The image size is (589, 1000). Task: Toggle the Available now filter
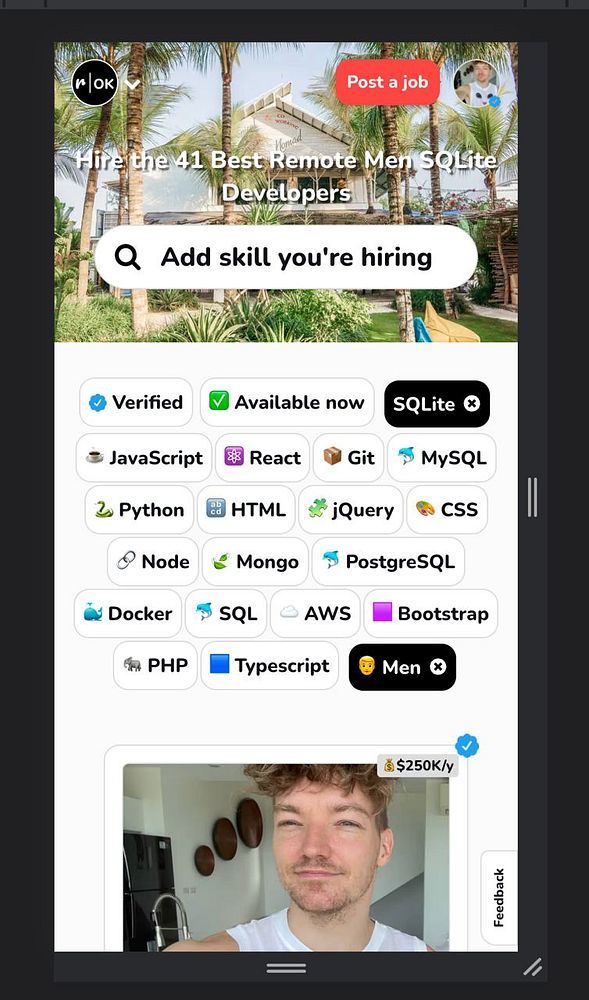pyautogui.click(x=287, y=402)
